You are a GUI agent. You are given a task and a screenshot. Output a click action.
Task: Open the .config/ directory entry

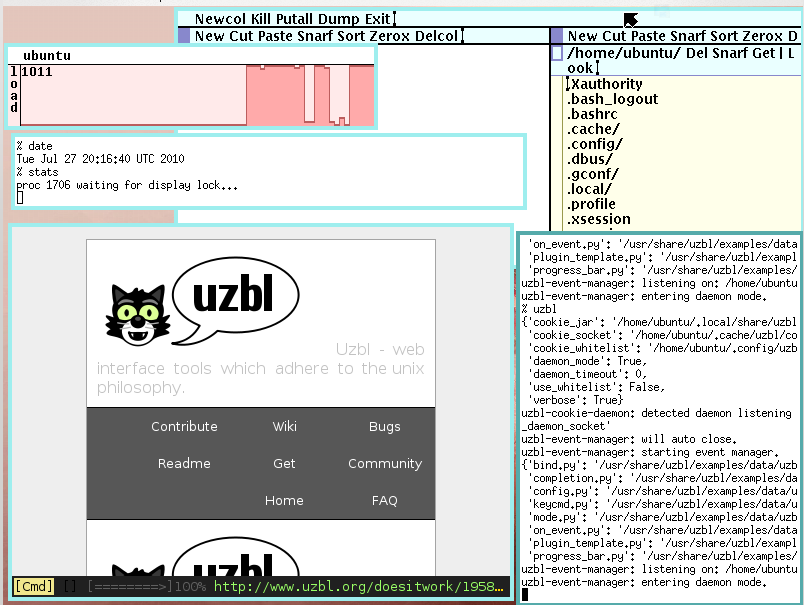[x=595, y=144]
